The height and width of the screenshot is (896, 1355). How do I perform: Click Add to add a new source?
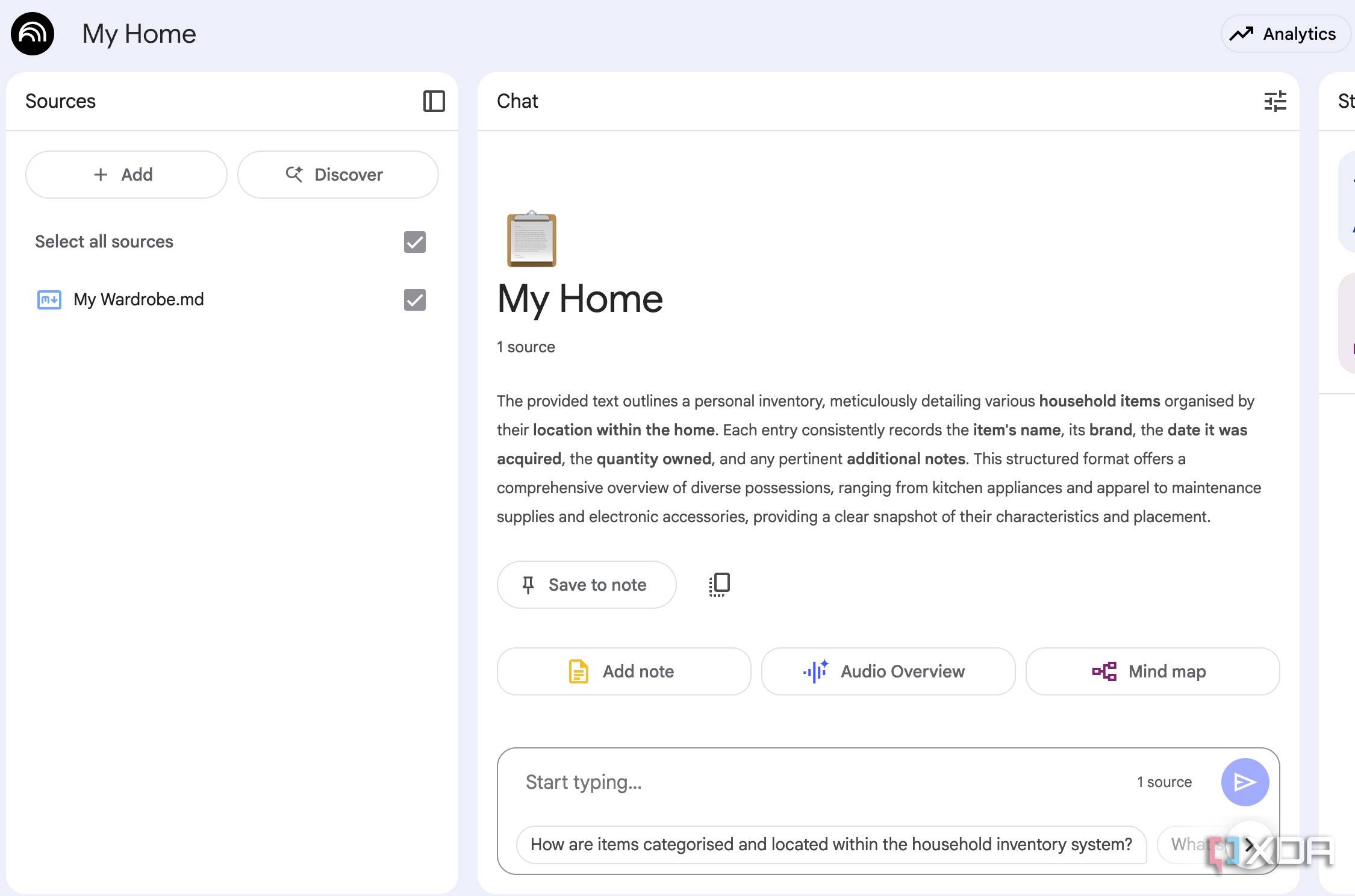pyautogui.click(x=126, y=175)
